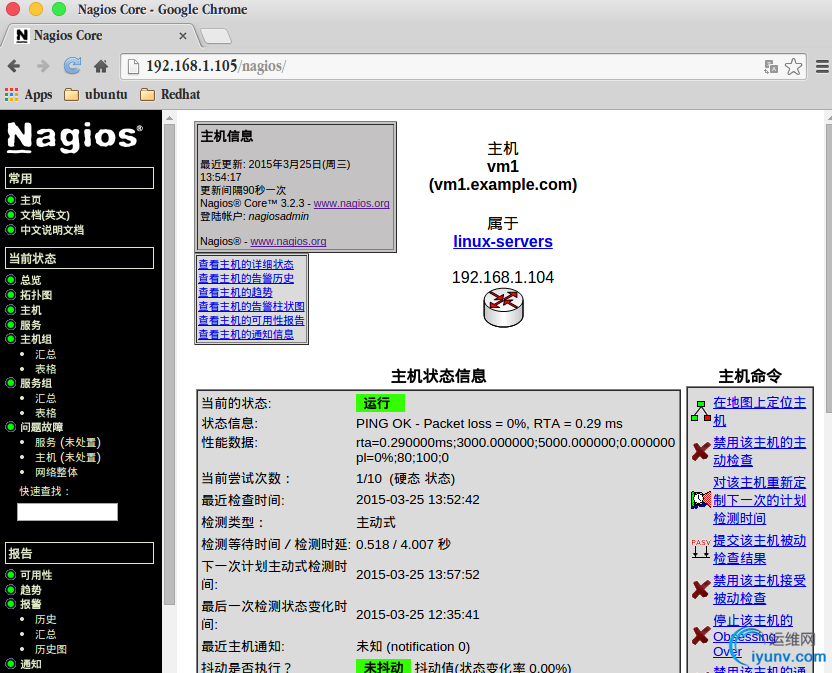Viewport: 832px width, 673px height.
Task: Open 中文说明文档 in the sidebar
Action: (x=51, y=230)
